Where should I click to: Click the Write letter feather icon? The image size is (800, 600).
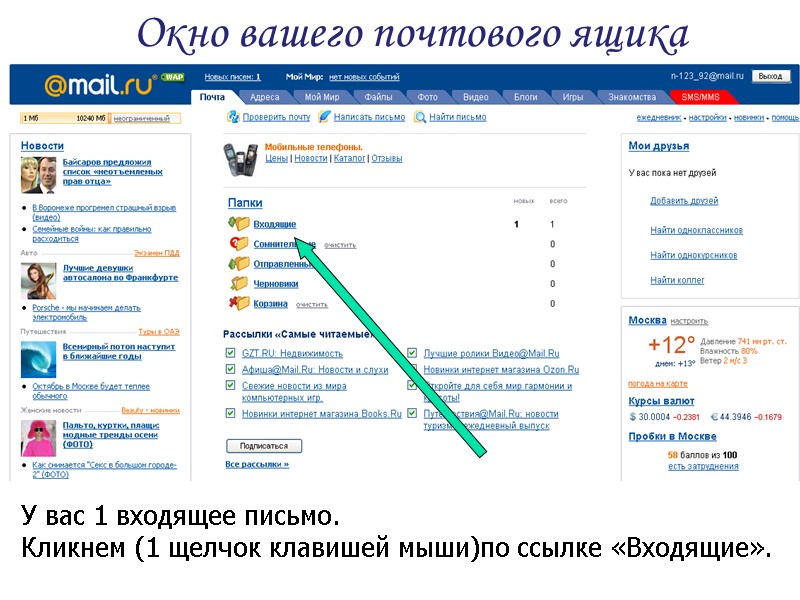point(324,117)
